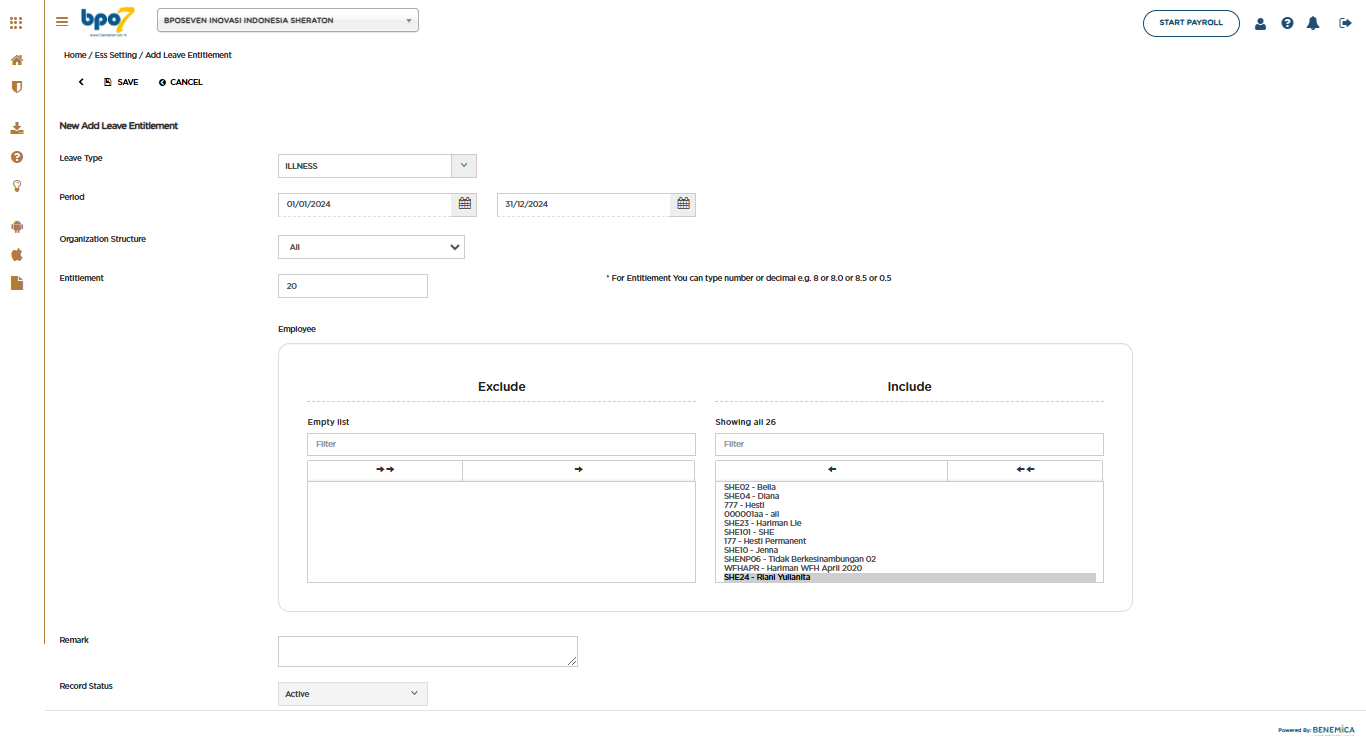Open the Android icon in sidebar
The width and height of the screenshot is (1366, 750).
click(17, 226)
